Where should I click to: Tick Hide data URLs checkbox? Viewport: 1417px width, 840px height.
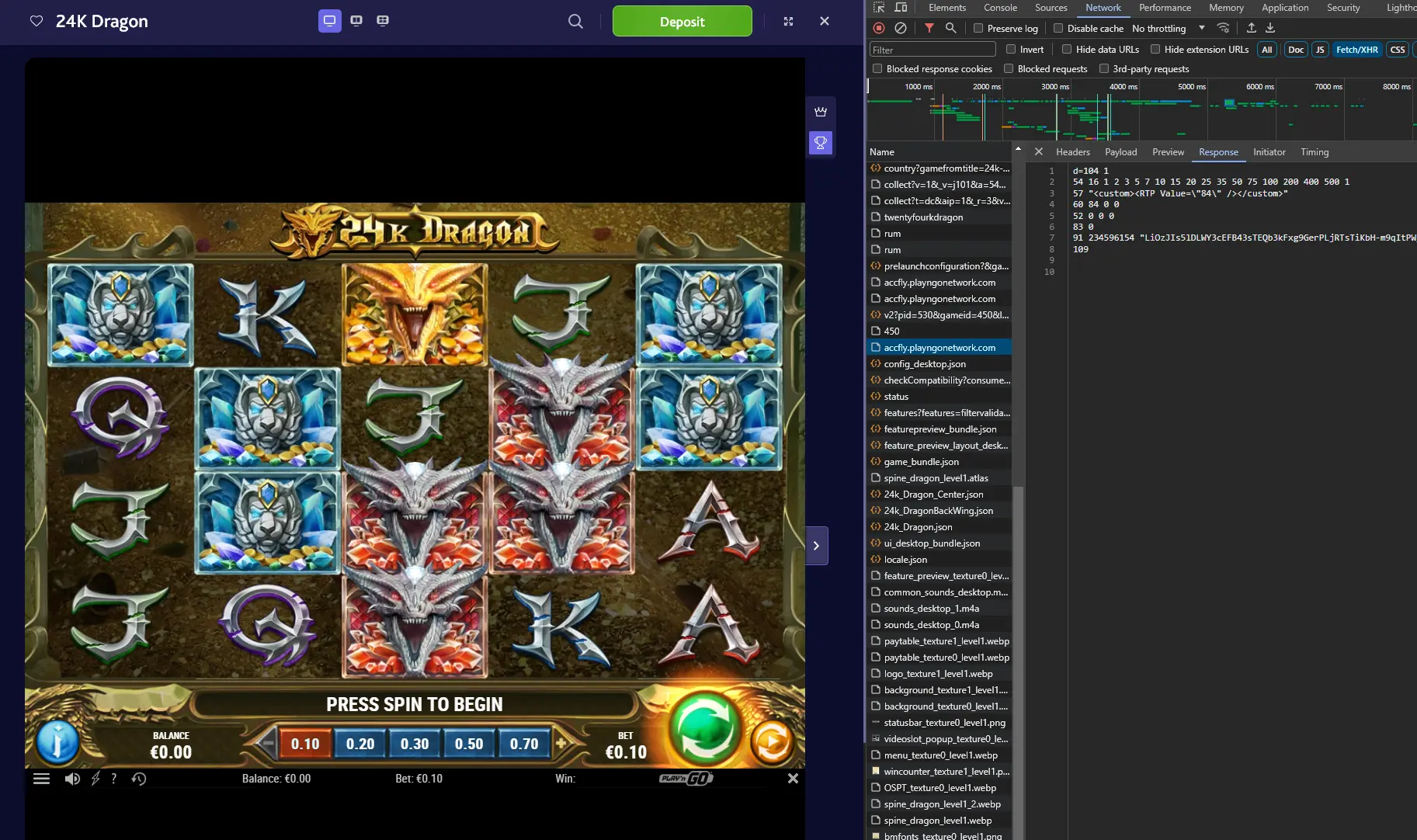(x=1067, y=49)
